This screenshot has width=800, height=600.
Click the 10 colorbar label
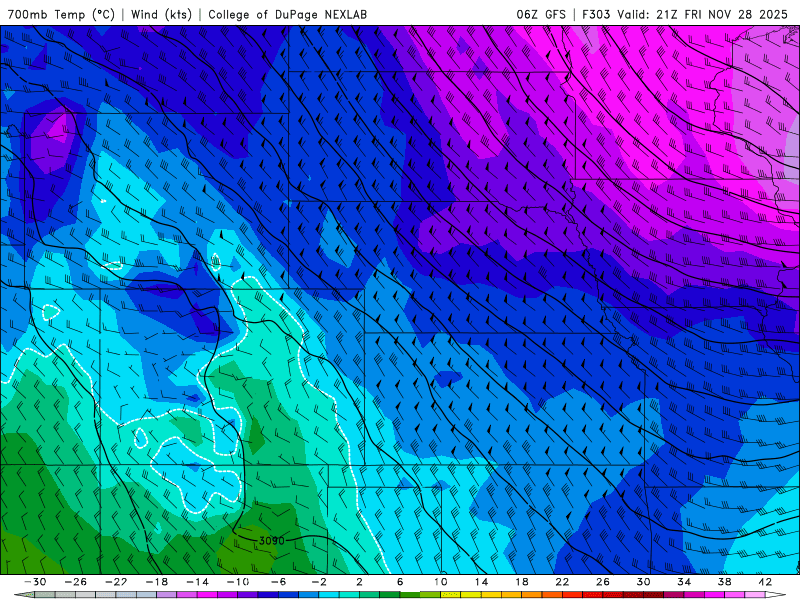click(x=441, y=582)
